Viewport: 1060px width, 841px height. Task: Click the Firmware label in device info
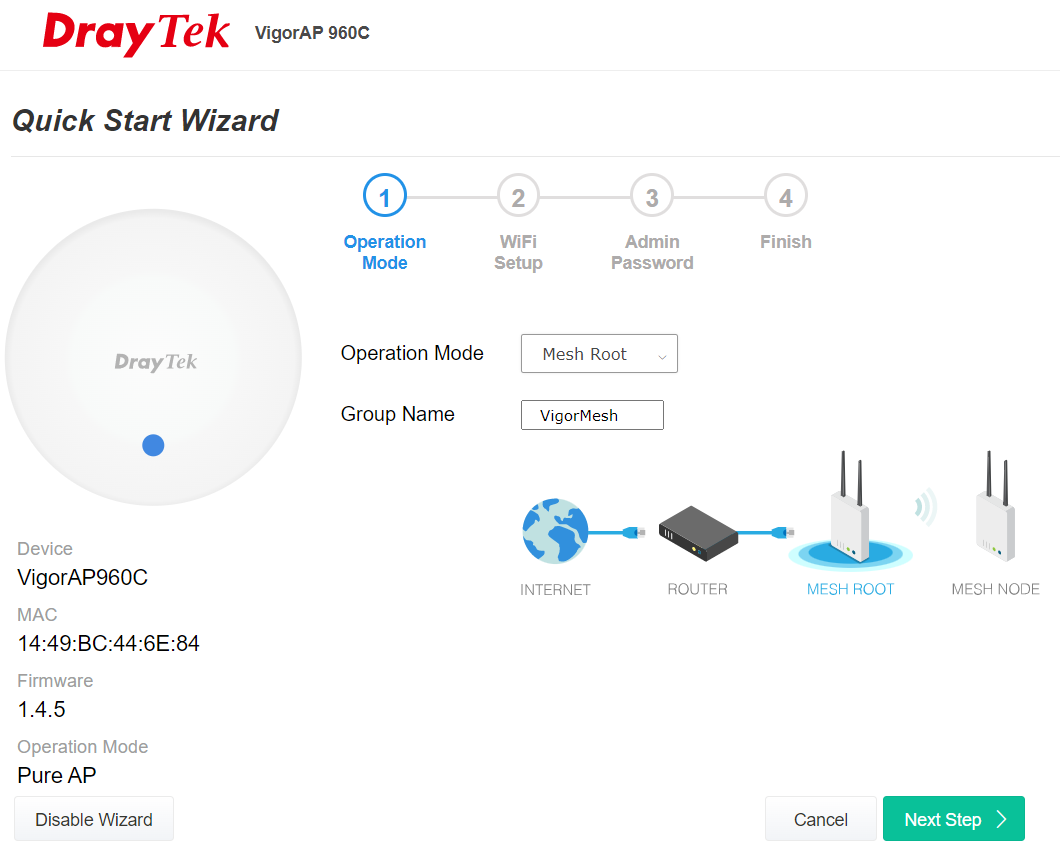point(55,681)
